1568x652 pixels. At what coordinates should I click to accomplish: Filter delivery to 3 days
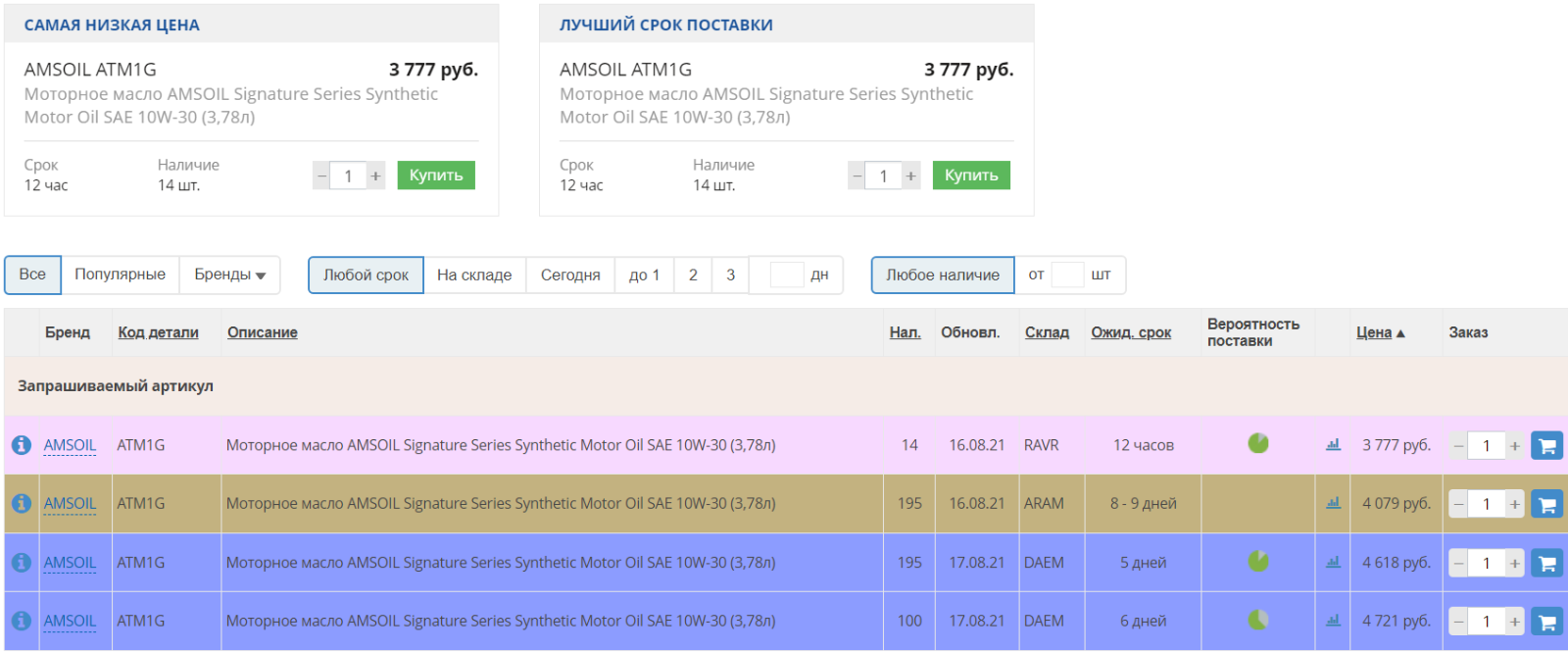click(730, 276)
